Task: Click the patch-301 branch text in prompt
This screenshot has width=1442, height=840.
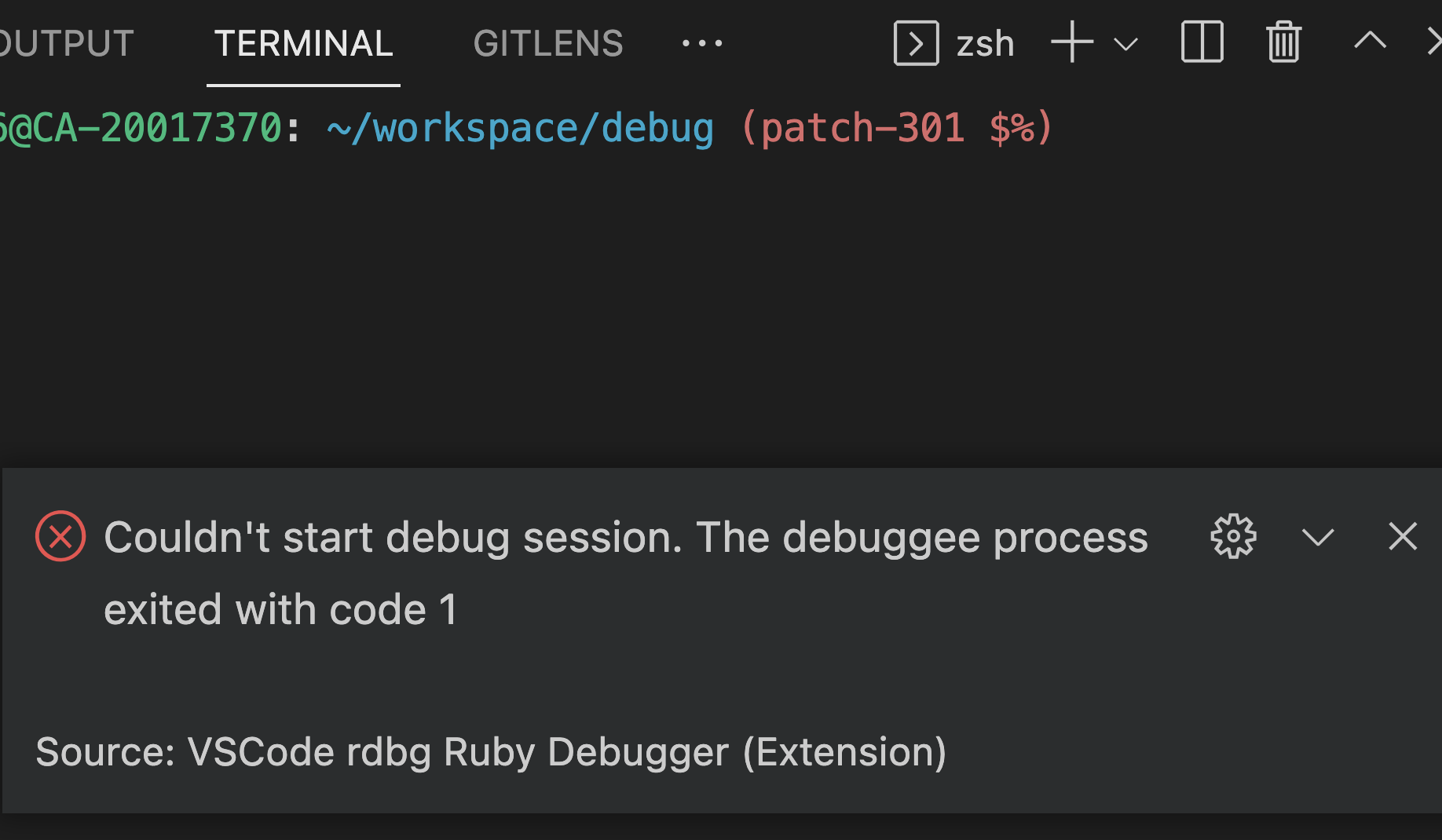Action: point(862,128)
